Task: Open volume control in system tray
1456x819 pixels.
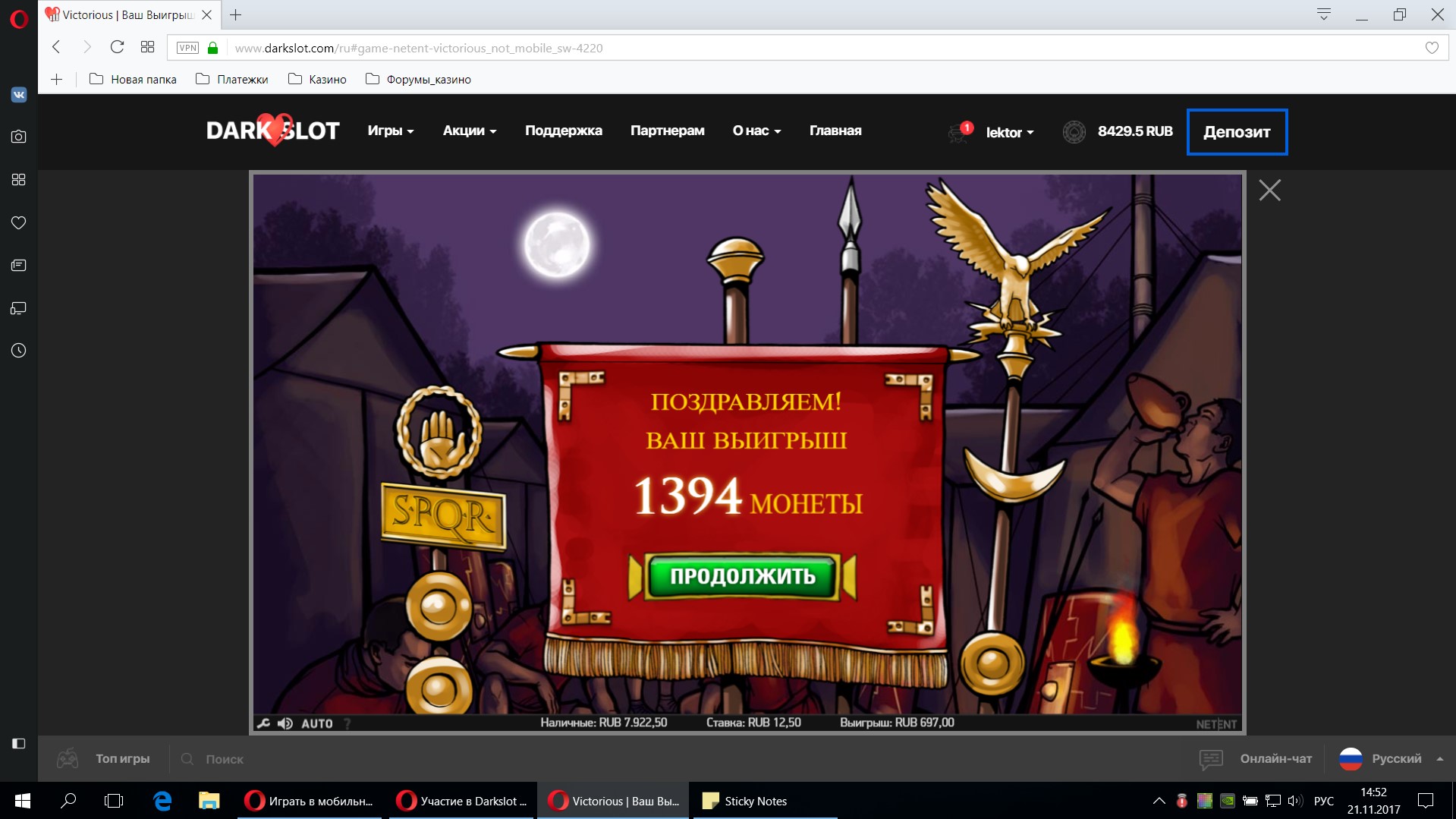Action: tap(1294, 801)
